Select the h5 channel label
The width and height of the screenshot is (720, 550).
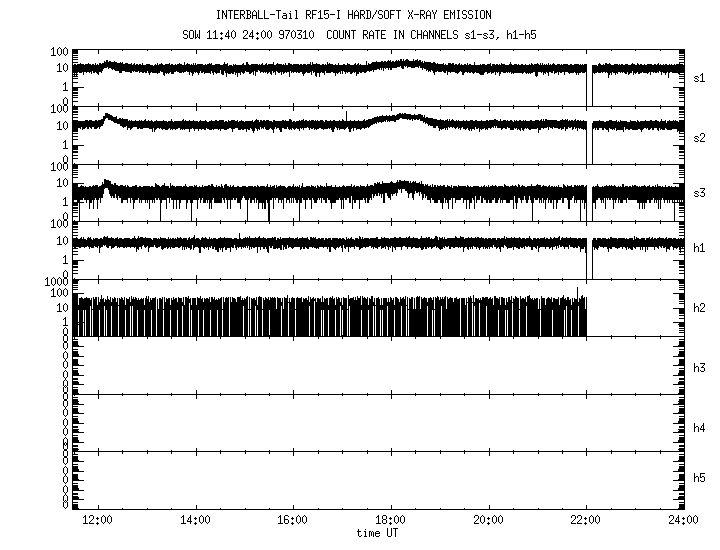700,480
